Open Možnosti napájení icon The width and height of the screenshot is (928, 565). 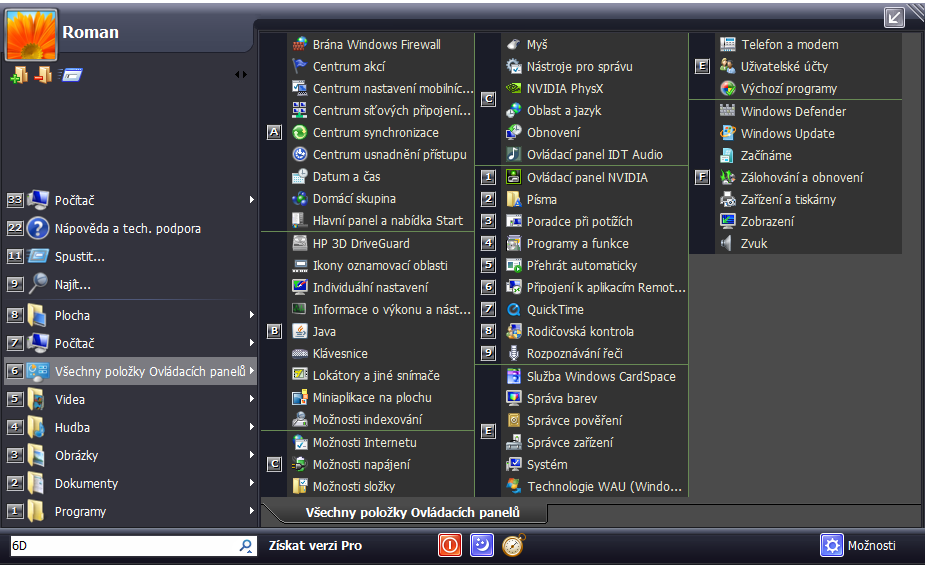point(300,464)
